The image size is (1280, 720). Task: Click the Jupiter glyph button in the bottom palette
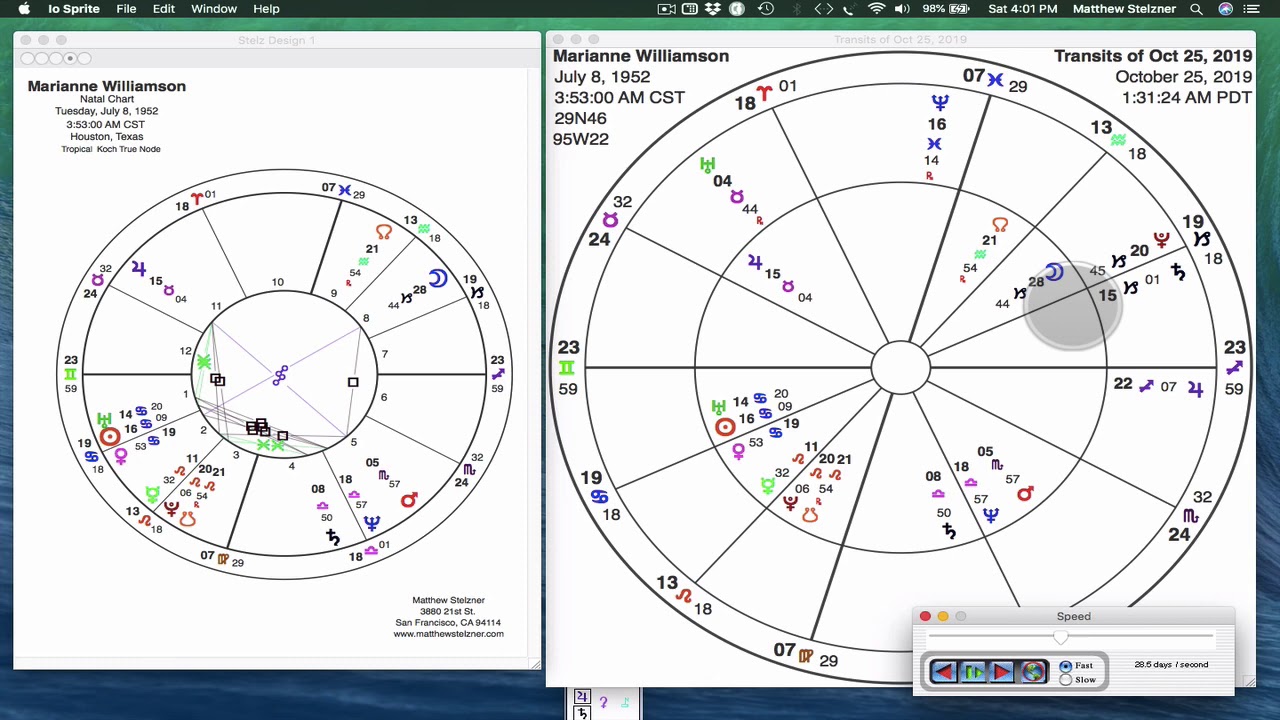point(582,697)
